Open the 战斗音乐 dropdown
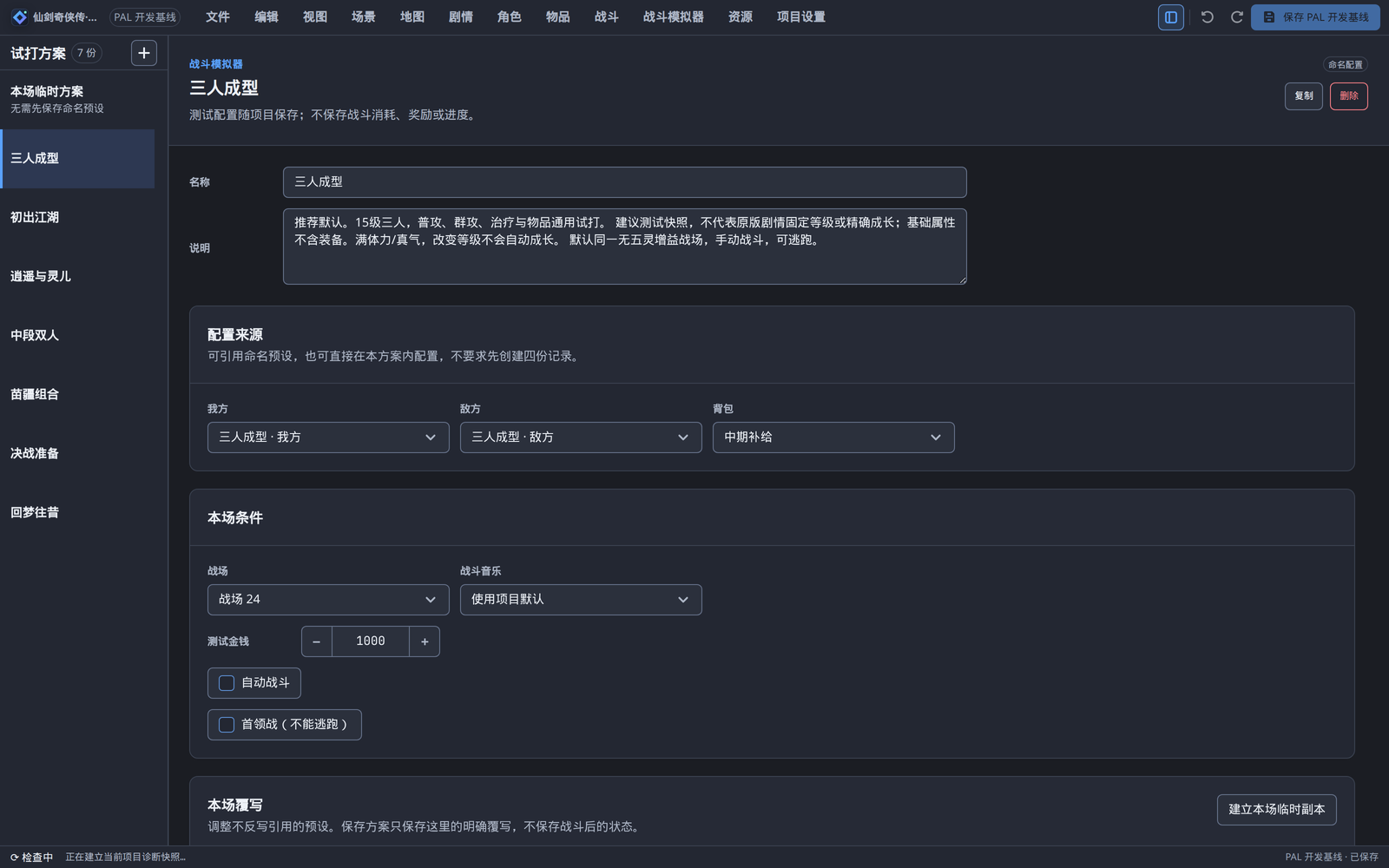1389x868 pixels. point(581,600)
